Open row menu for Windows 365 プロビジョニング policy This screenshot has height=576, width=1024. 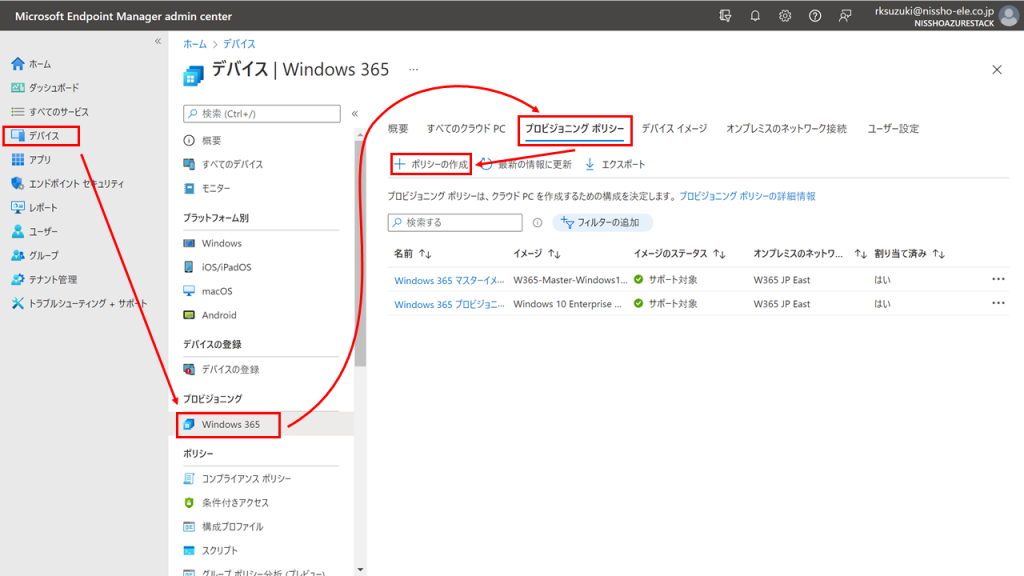[998, 303]
